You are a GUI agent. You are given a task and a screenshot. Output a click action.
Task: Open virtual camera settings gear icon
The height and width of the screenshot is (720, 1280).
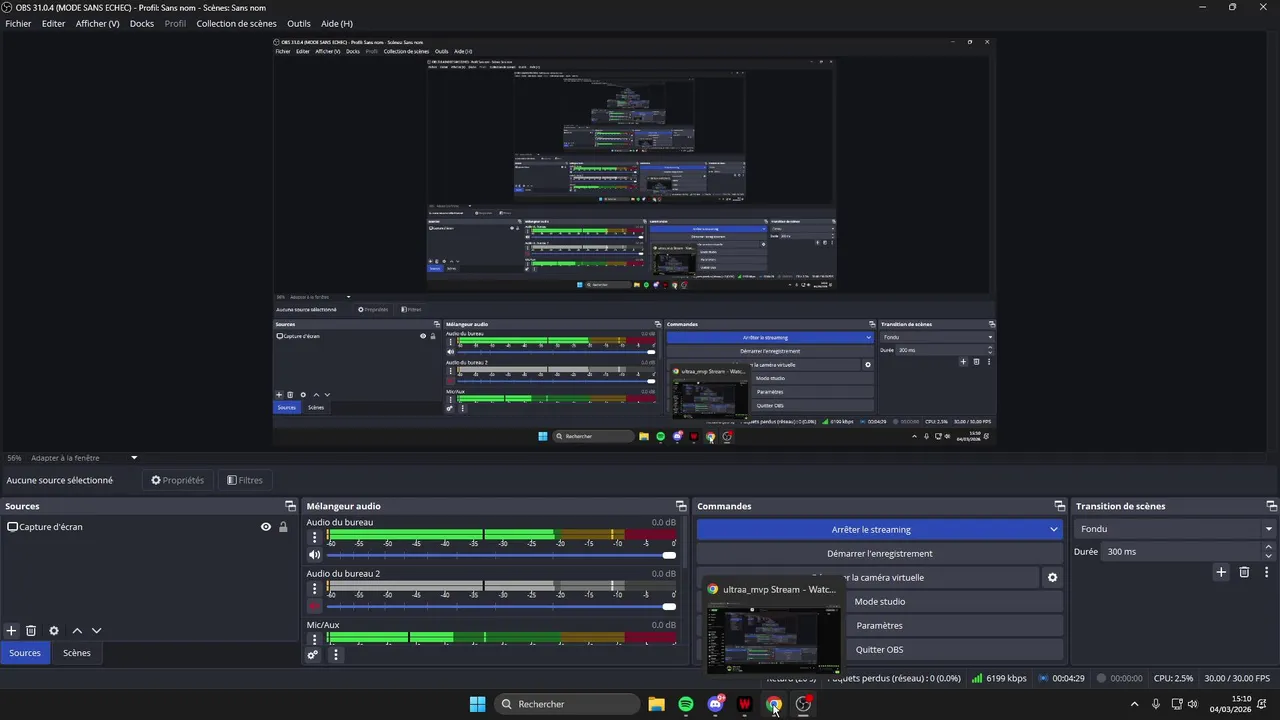click(x=1052, y=578)
